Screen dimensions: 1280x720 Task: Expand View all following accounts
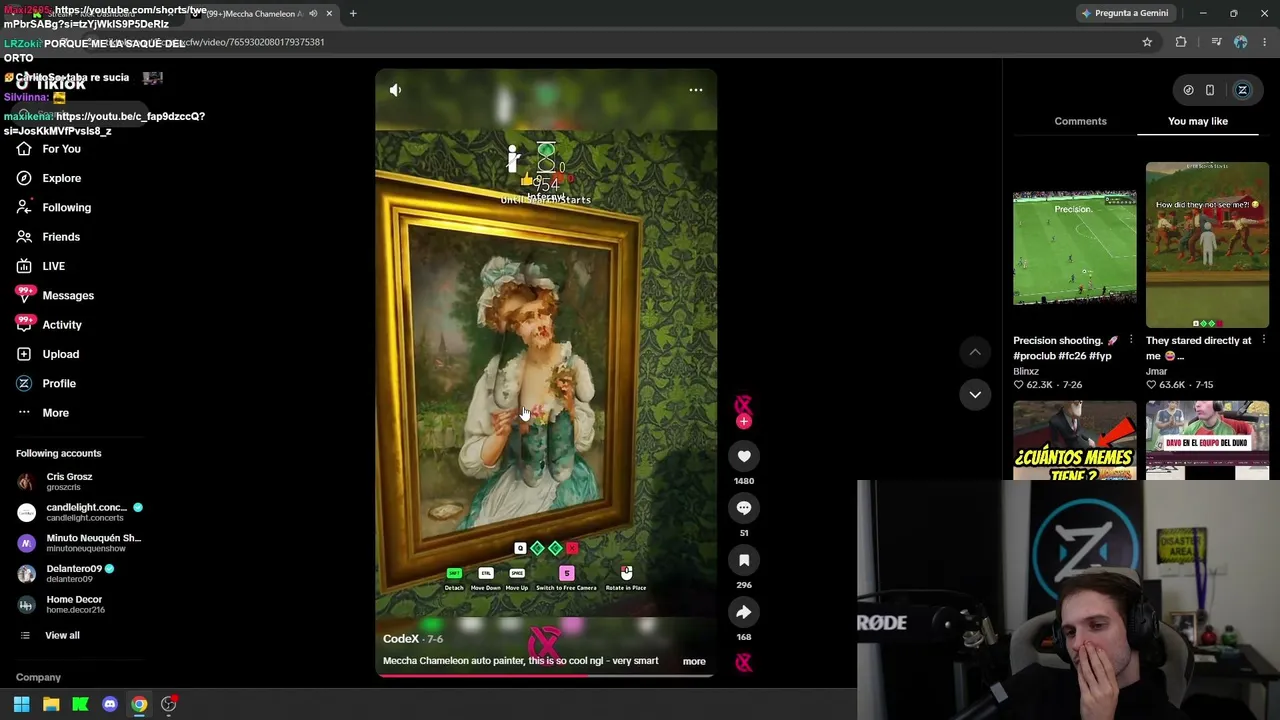[x=61, y=635]
